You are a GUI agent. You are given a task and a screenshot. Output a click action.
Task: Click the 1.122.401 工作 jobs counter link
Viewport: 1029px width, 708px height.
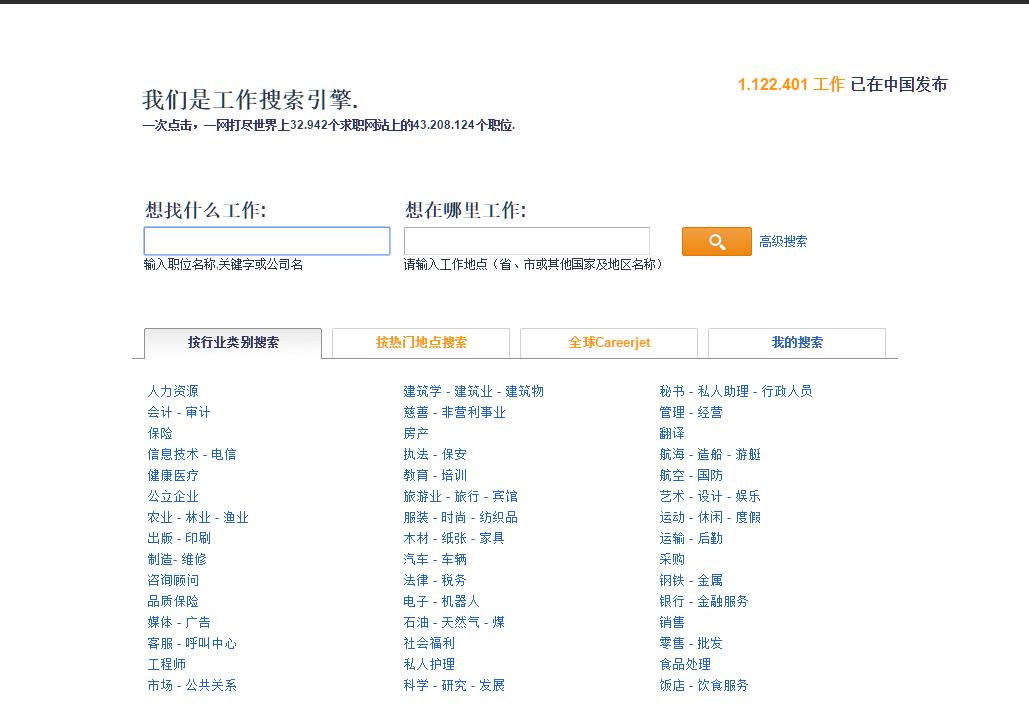pyautogui.click(x=788, y=84)
